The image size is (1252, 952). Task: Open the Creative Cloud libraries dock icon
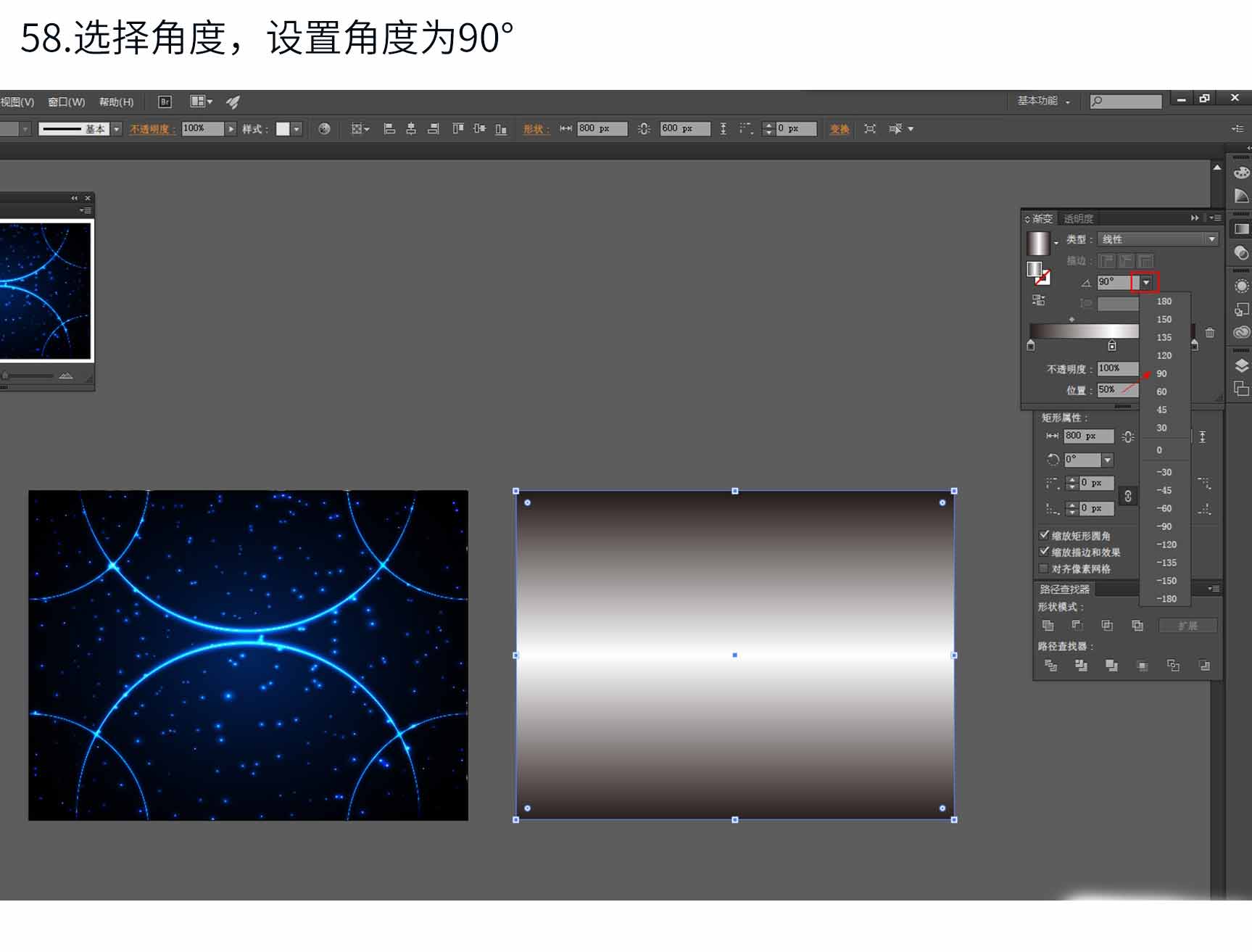[1241, 333]
